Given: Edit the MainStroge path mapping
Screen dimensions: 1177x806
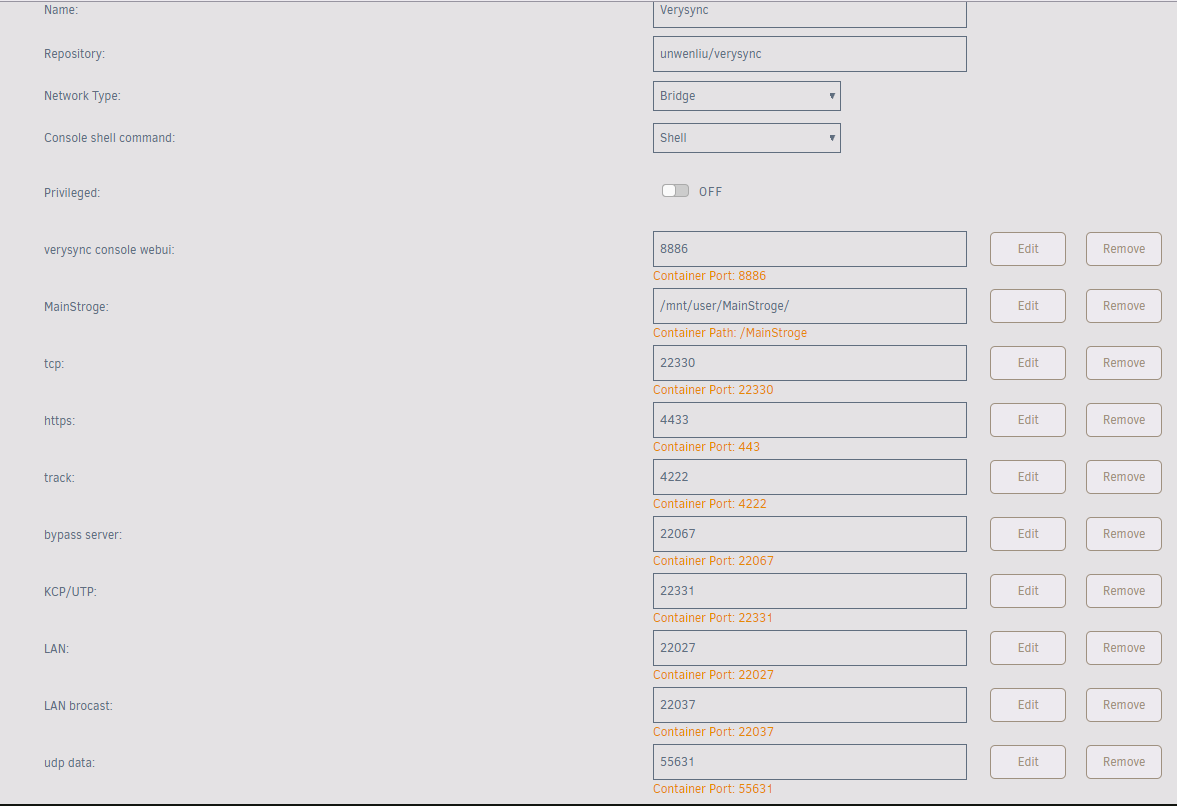Looking at the screenshot, I should [1027, 306].
